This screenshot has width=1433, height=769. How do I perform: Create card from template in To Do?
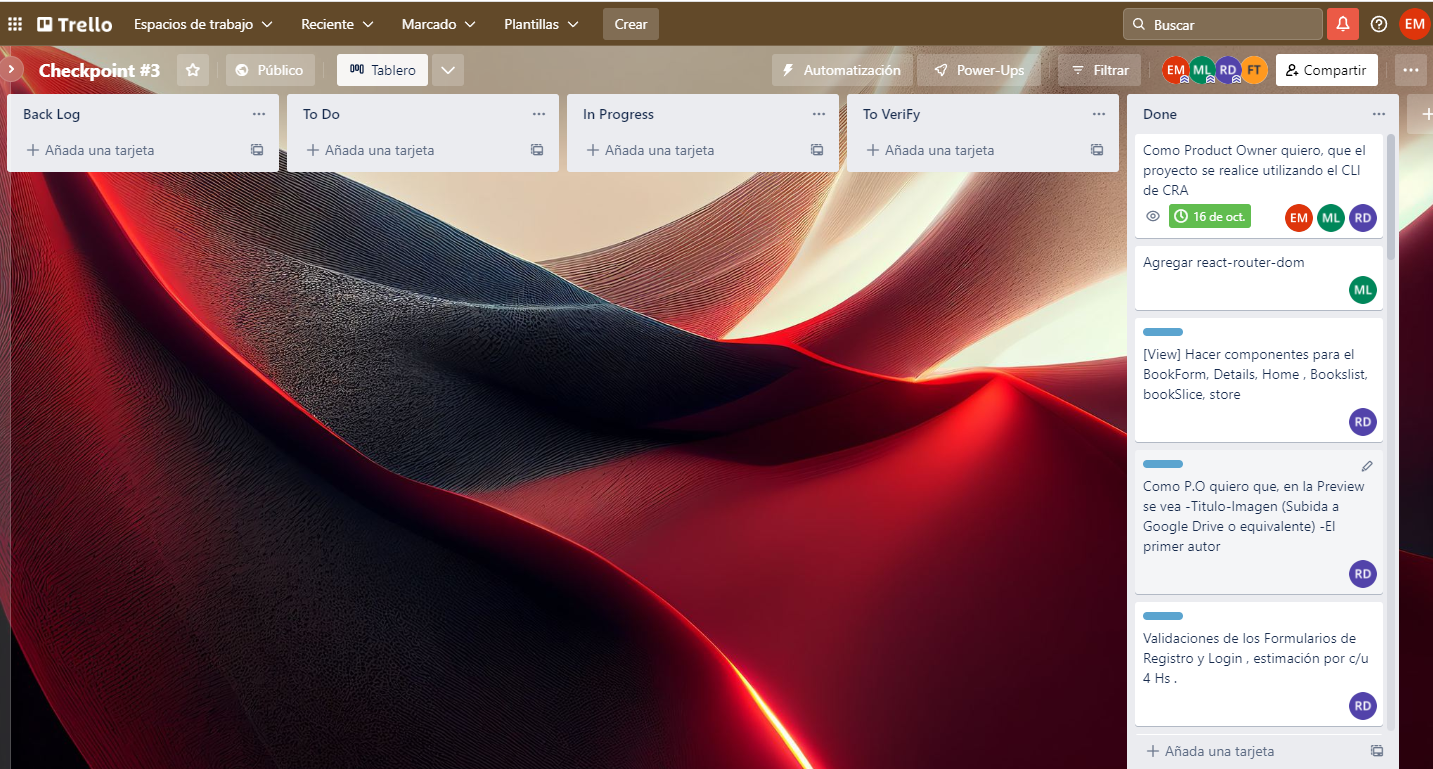[x=537, y=150]
